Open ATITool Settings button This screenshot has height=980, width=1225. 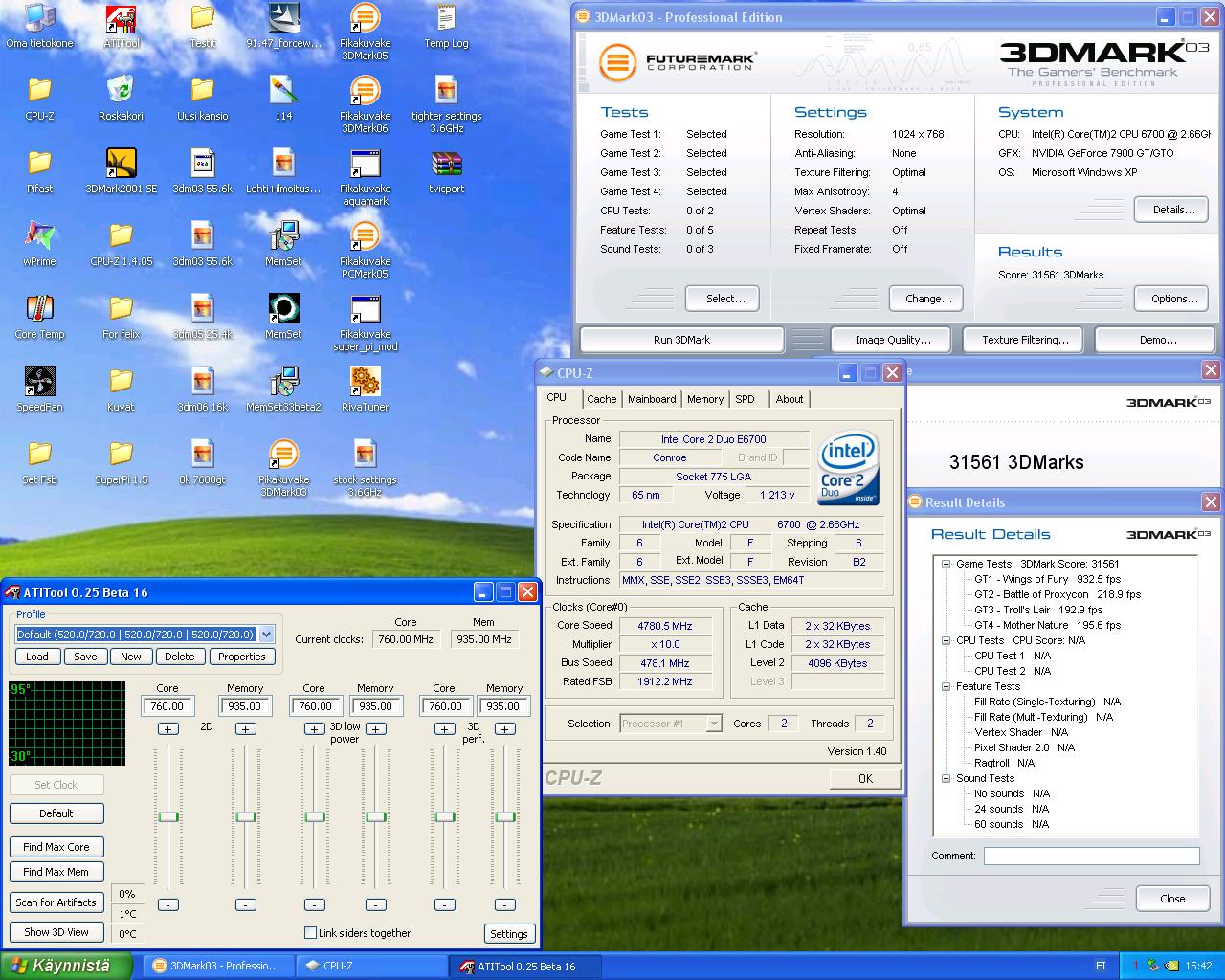coord(509,934)
